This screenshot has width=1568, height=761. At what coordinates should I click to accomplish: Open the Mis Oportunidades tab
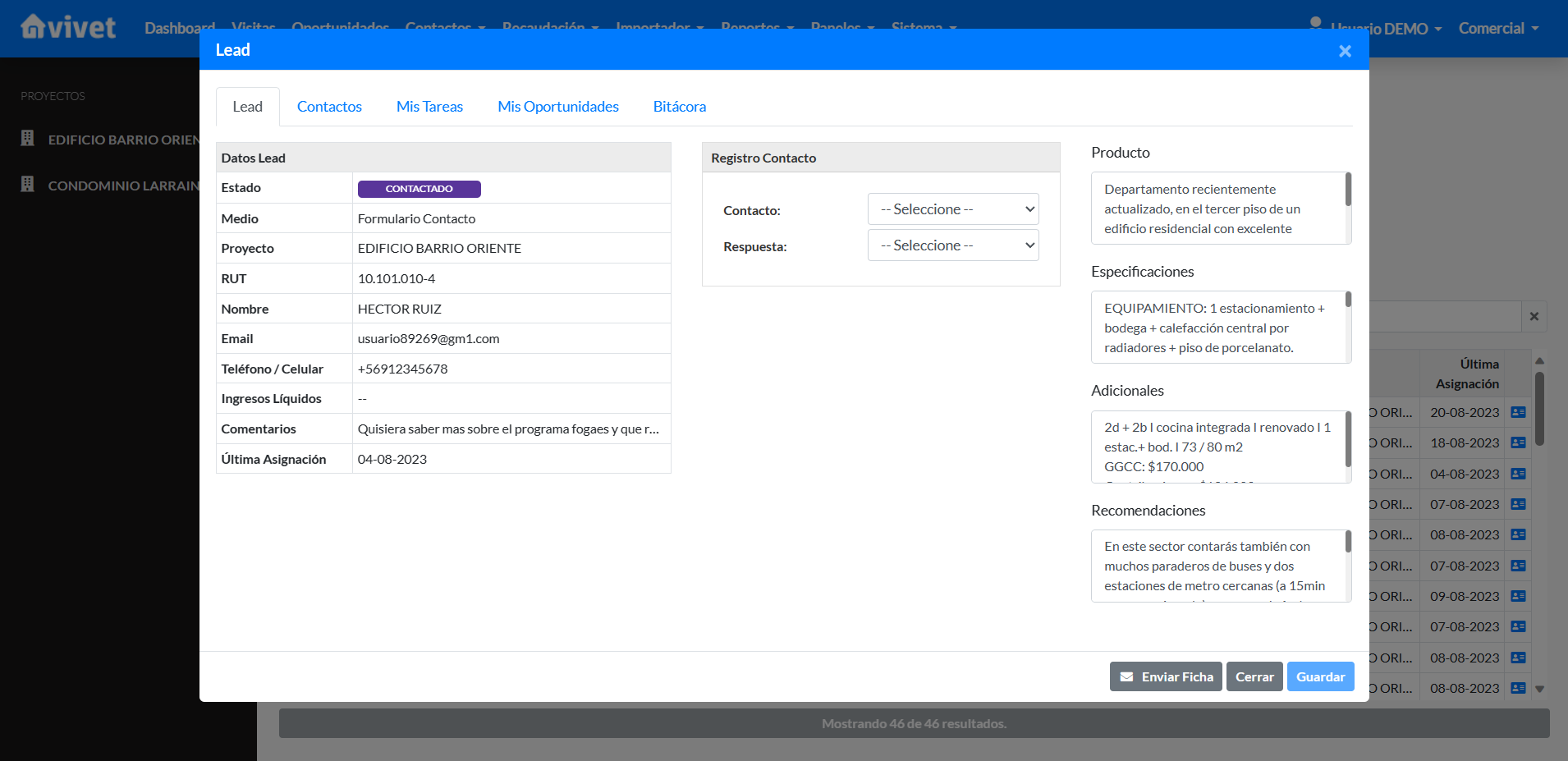coord(557,107)
